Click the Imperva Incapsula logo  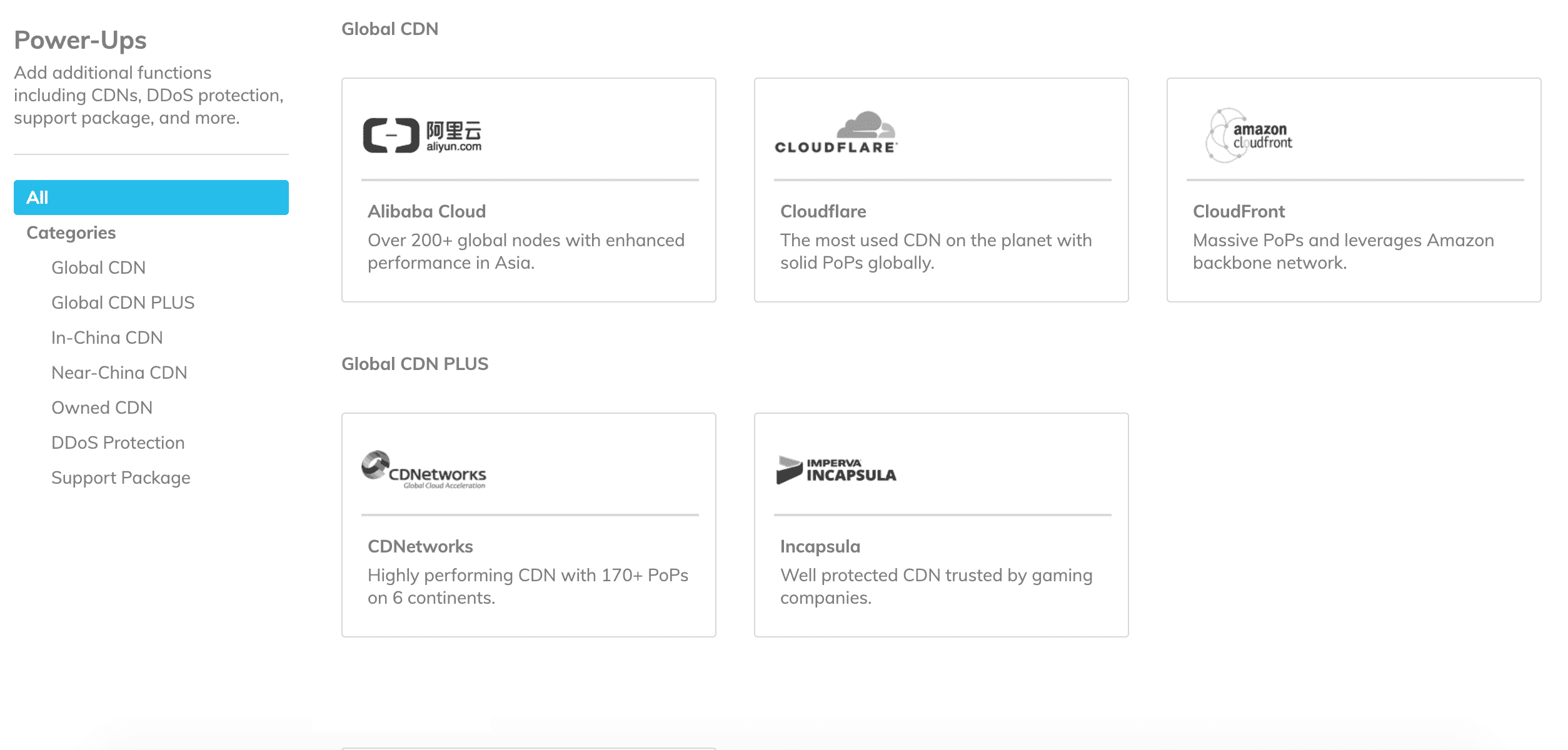coord(837,470)
